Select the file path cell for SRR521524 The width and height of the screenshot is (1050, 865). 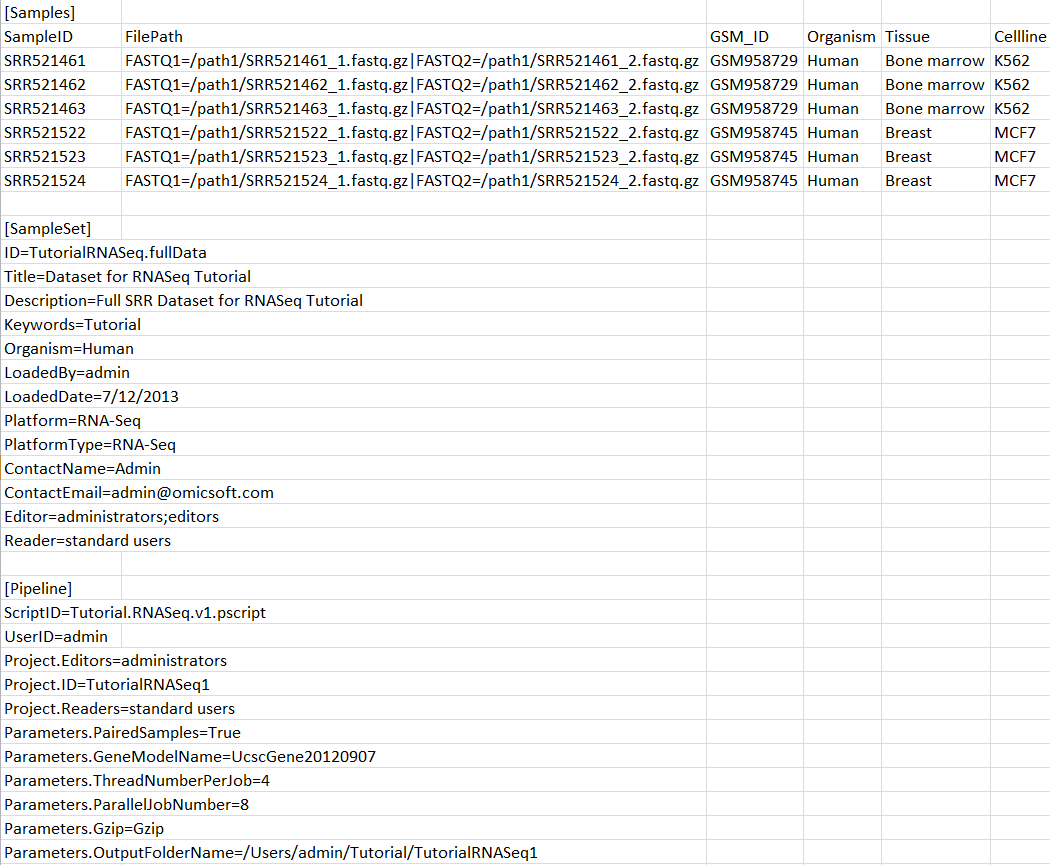[x=413, y=181]
